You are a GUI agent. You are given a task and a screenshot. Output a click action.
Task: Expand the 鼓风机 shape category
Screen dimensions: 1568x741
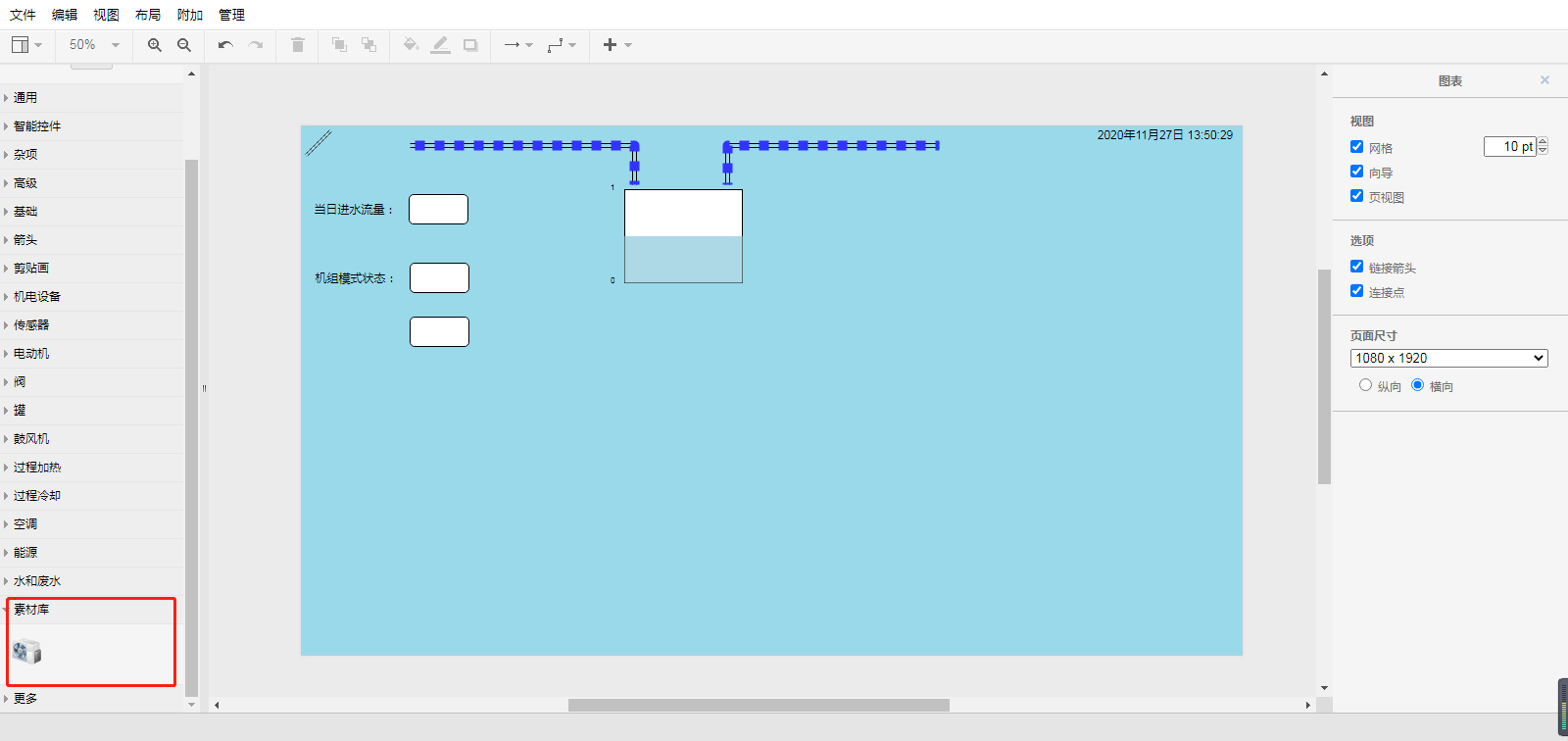tap(92, 439)
